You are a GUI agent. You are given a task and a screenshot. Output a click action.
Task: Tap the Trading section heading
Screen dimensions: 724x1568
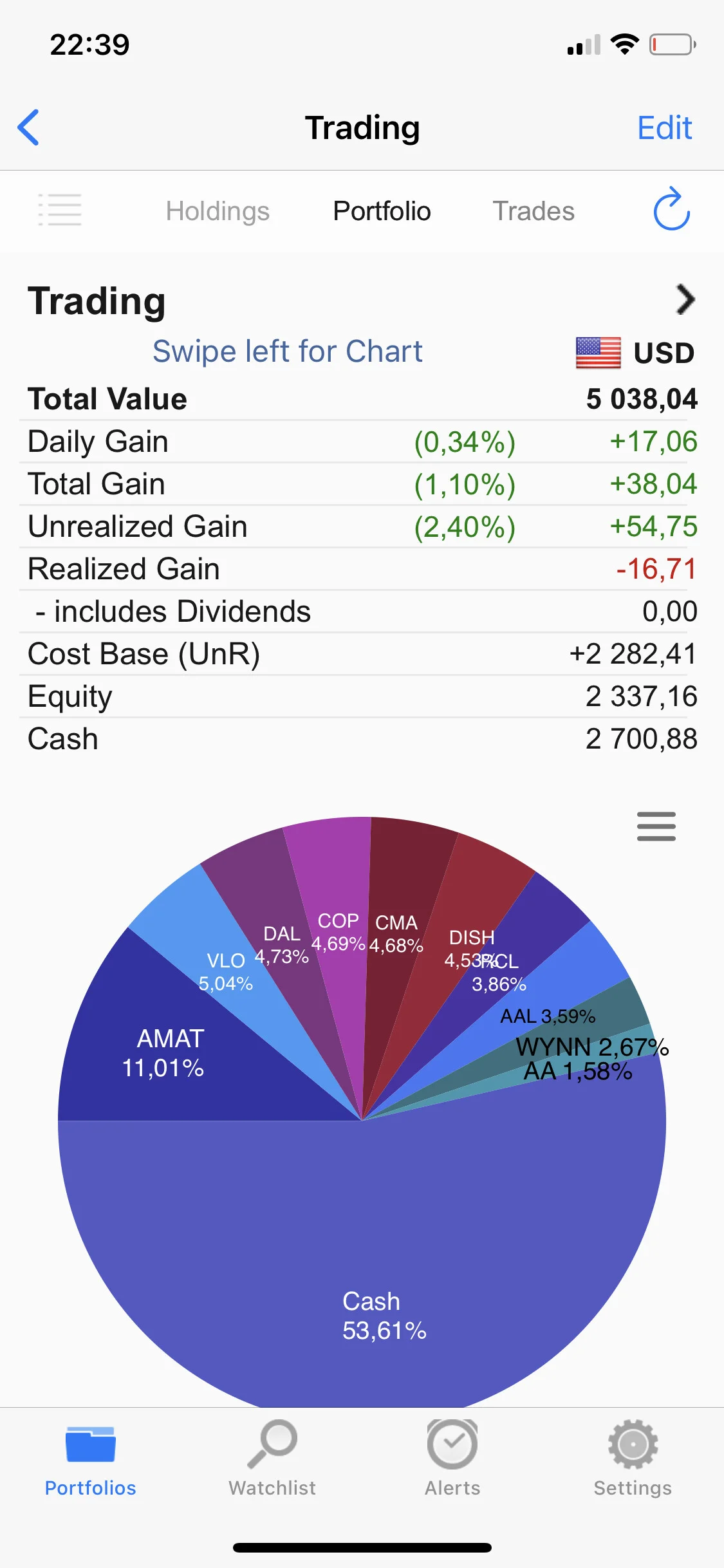coord(97,301)
